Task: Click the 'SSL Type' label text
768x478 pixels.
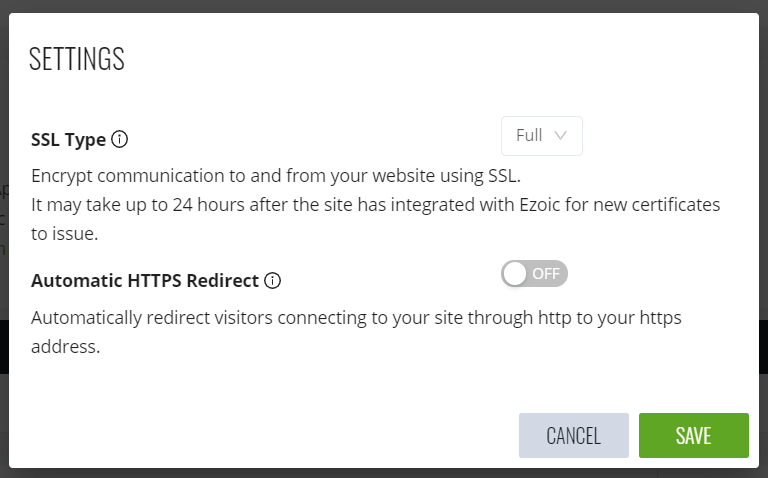Action: tap(68, 139)
